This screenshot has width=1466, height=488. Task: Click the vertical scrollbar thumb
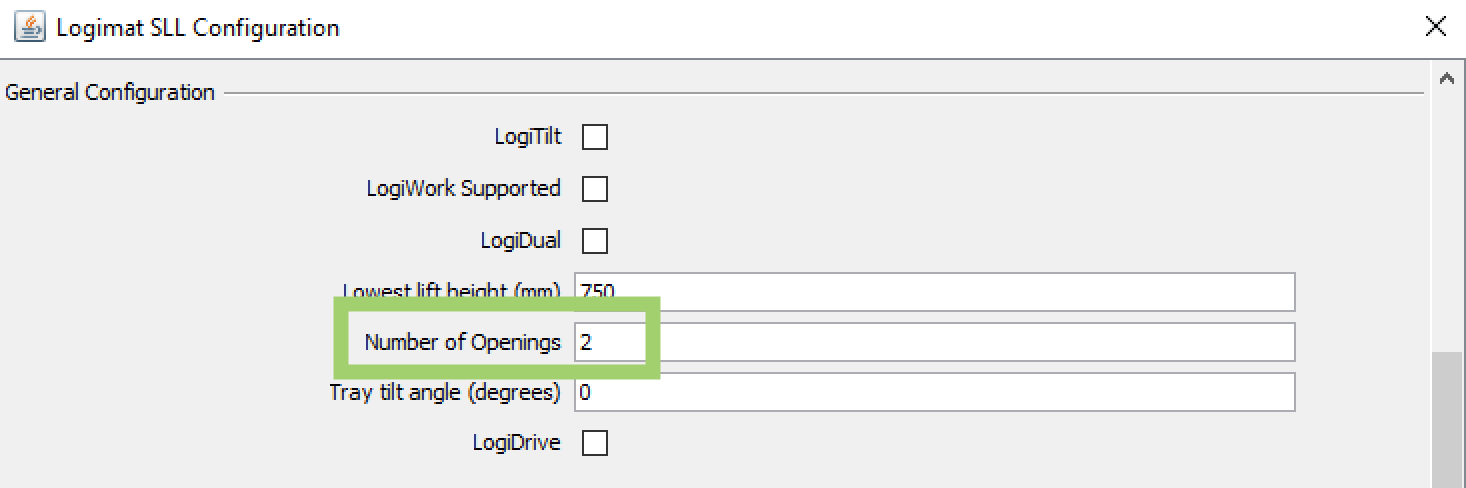click(x=1445, y=420)
